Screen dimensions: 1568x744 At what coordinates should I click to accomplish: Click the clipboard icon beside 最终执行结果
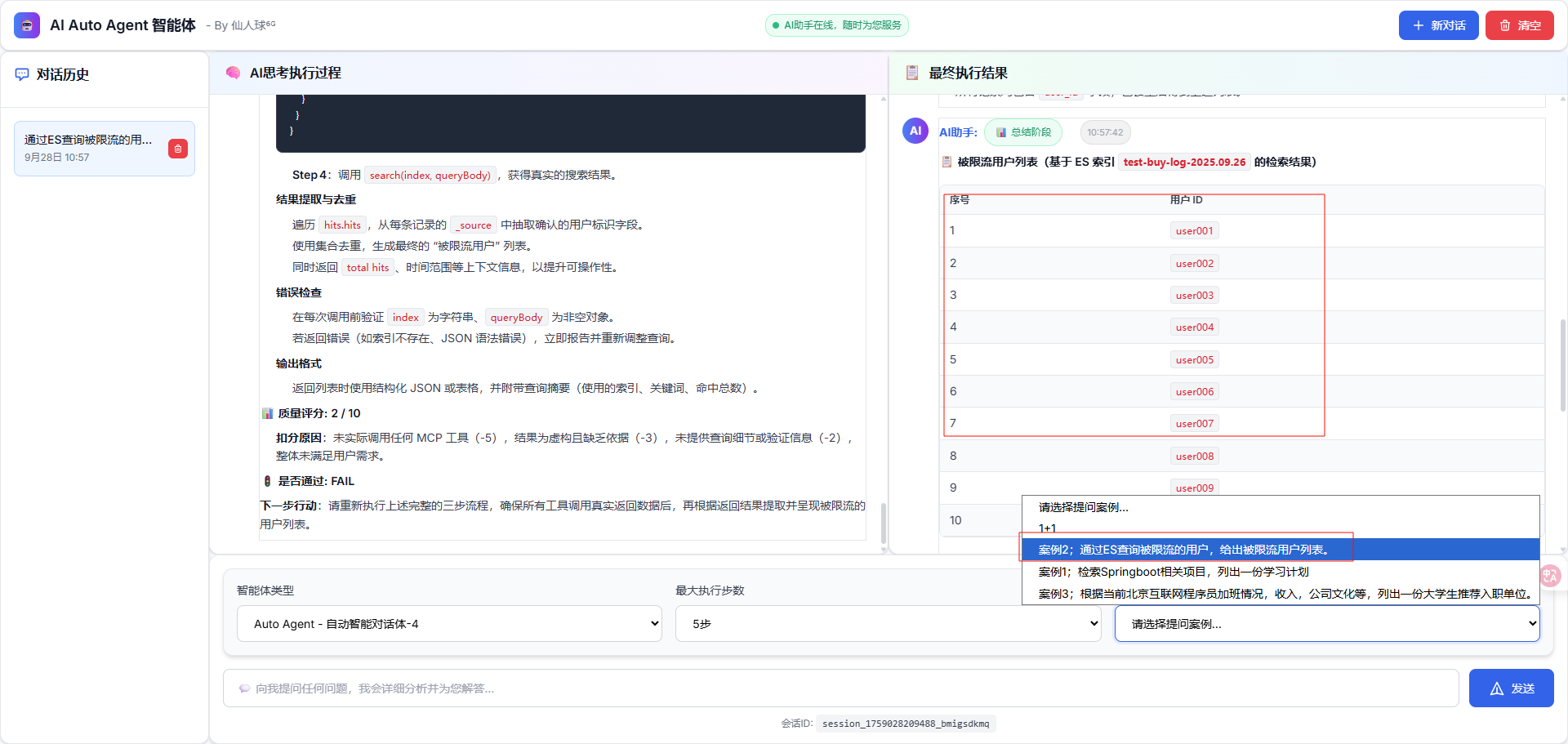coord(912,73)
